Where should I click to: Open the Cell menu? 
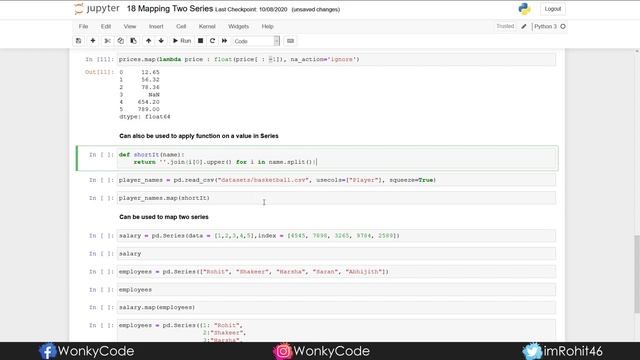click(181, 27)
